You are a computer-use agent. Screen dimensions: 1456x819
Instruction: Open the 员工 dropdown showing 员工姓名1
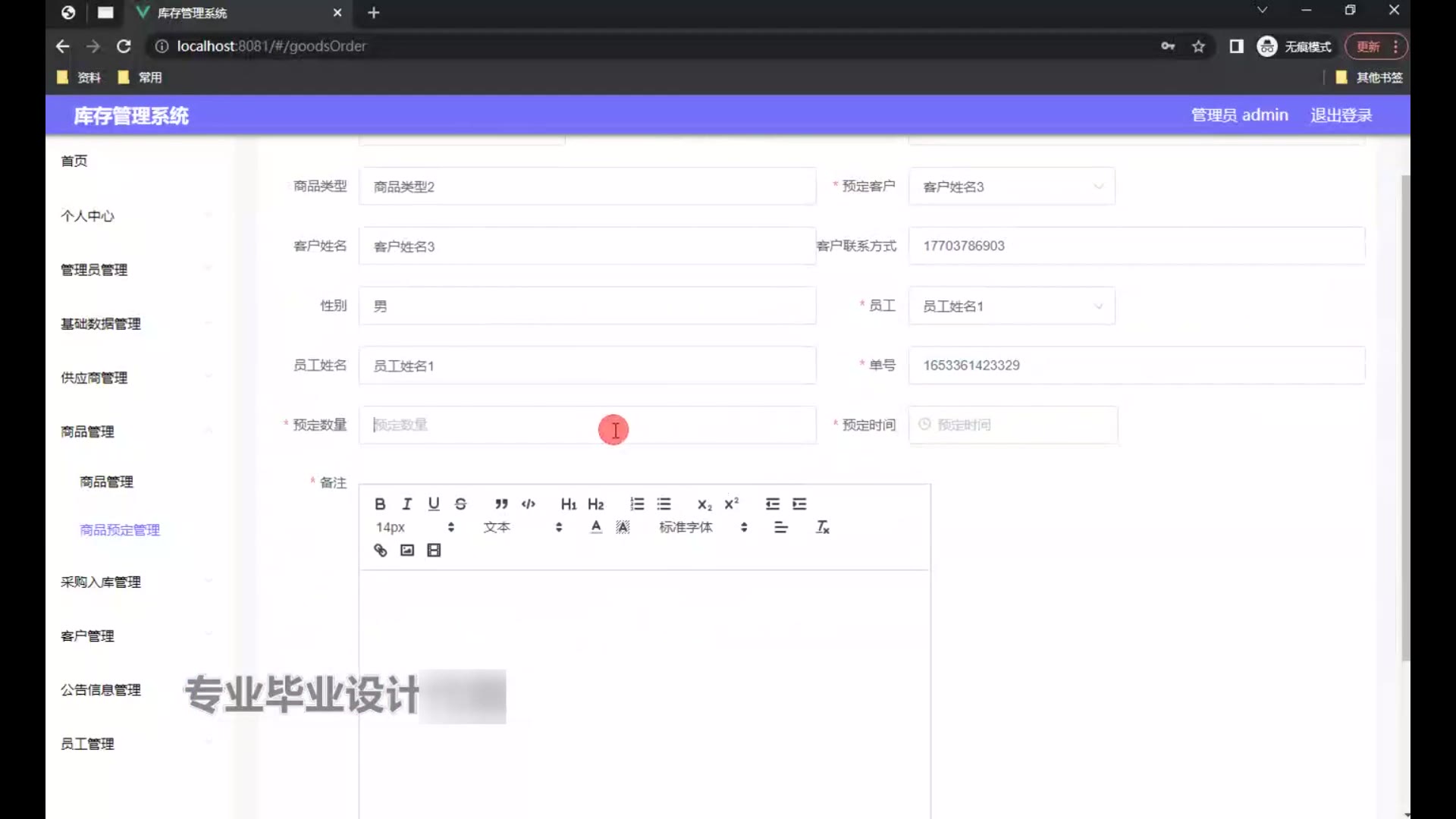[x=1012, y=306]
